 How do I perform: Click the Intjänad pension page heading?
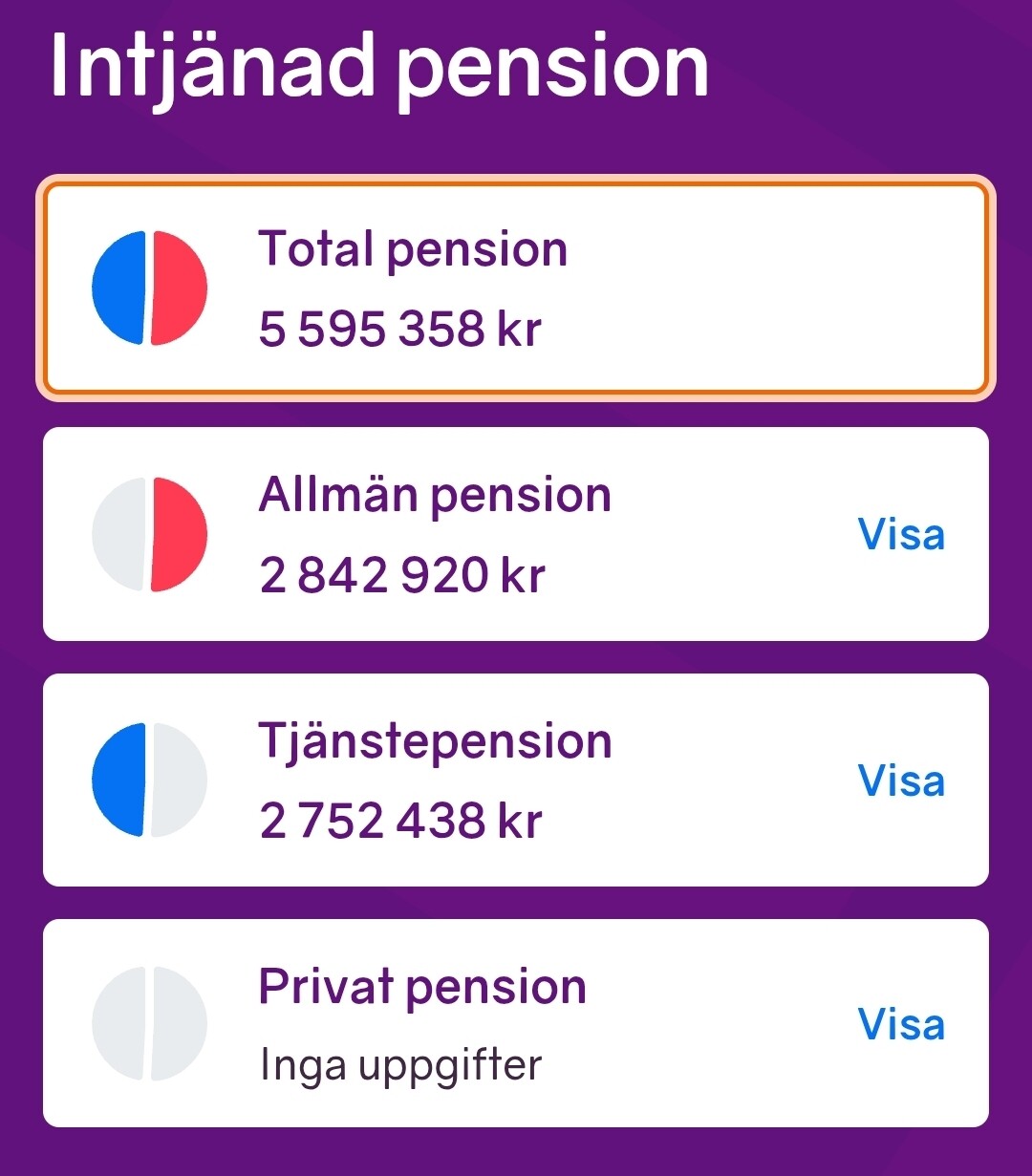coord(379,67)
